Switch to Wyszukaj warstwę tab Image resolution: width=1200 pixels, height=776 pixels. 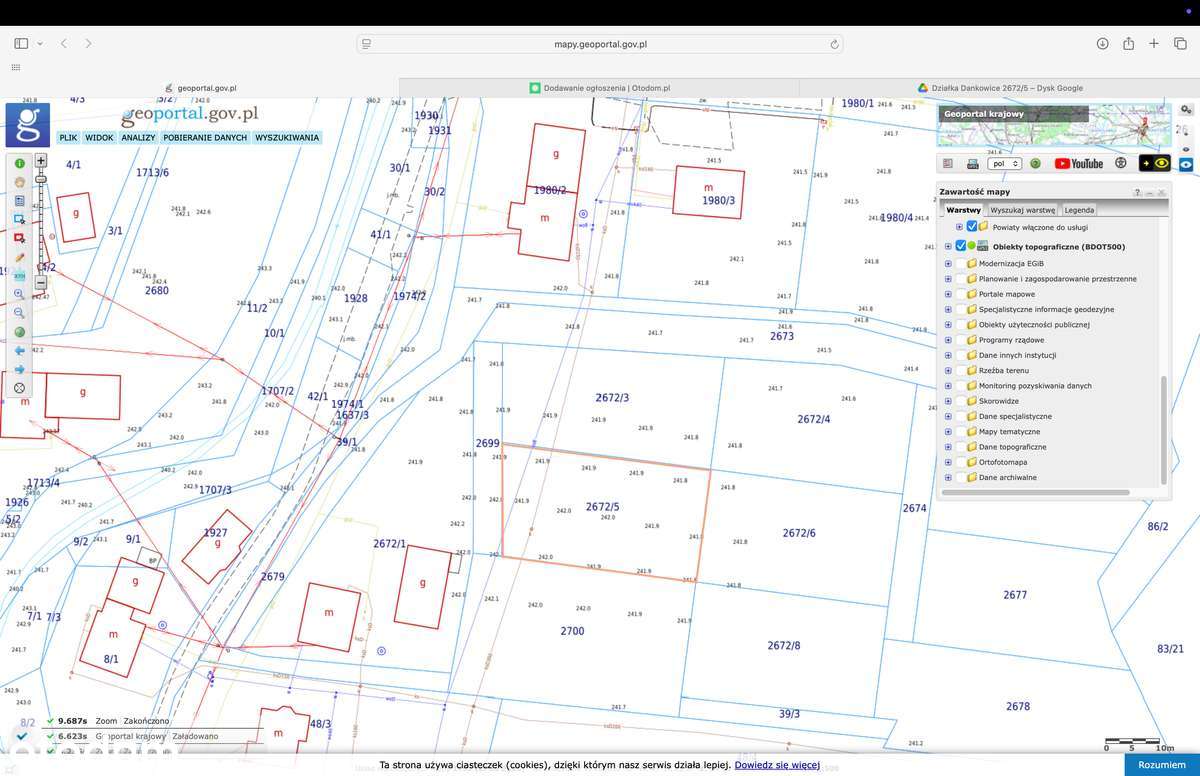point(1023,210)
